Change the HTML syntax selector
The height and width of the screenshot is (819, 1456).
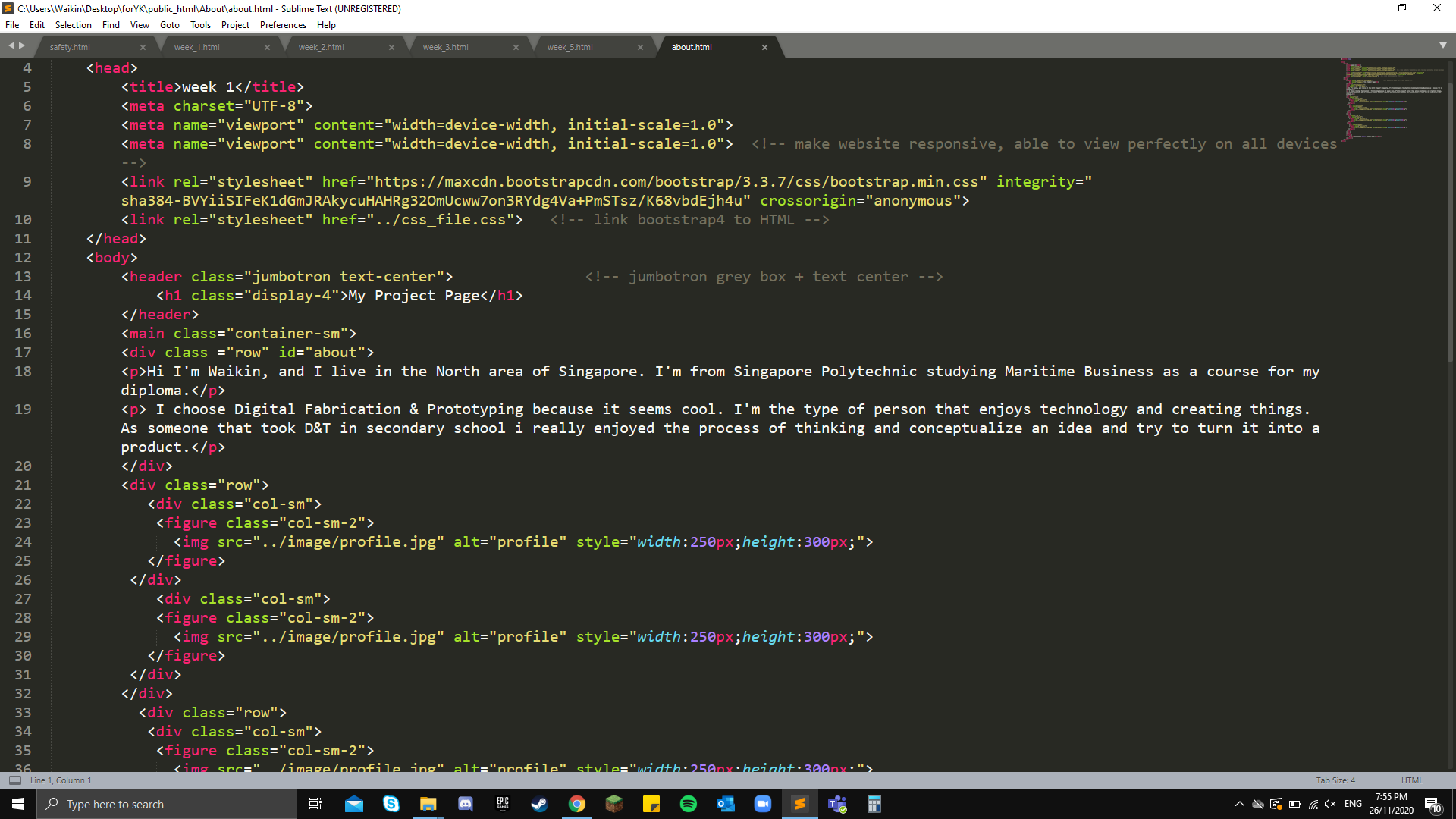tap(1412, 780)
